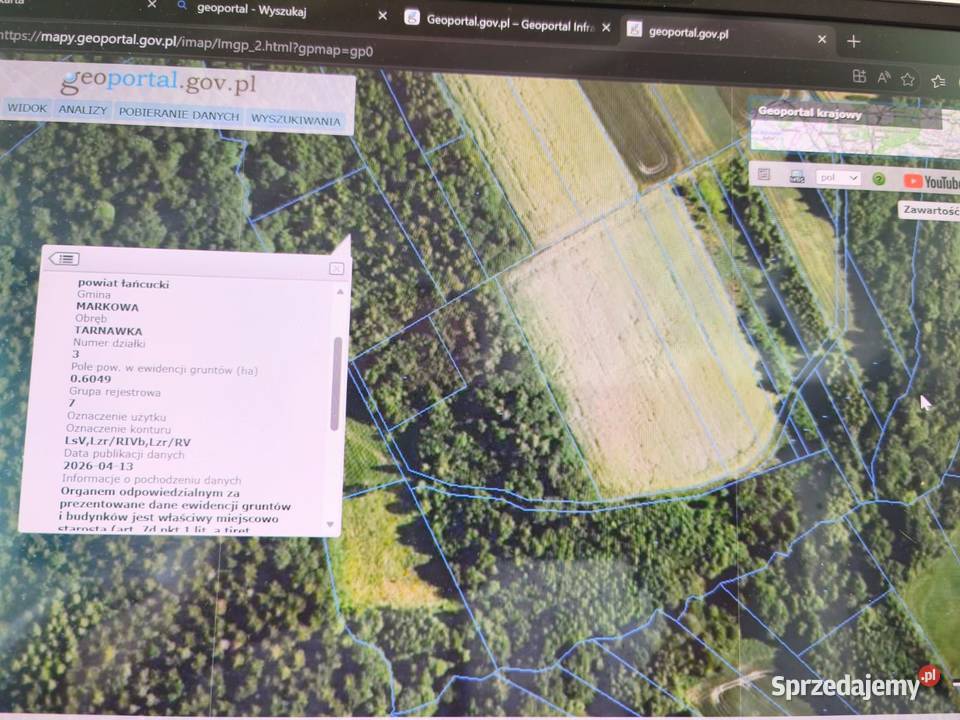The image size is (960, 720).
Task: Open the favorites list icon
Action: pos(937,81)
